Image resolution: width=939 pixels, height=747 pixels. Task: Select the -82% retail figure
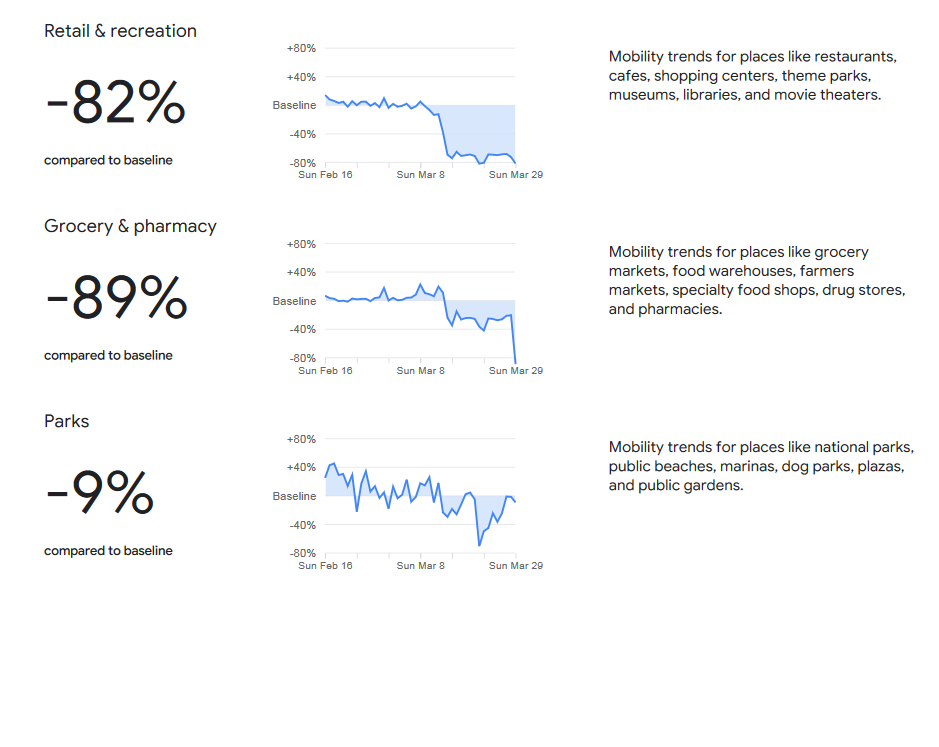click(116, 102)
